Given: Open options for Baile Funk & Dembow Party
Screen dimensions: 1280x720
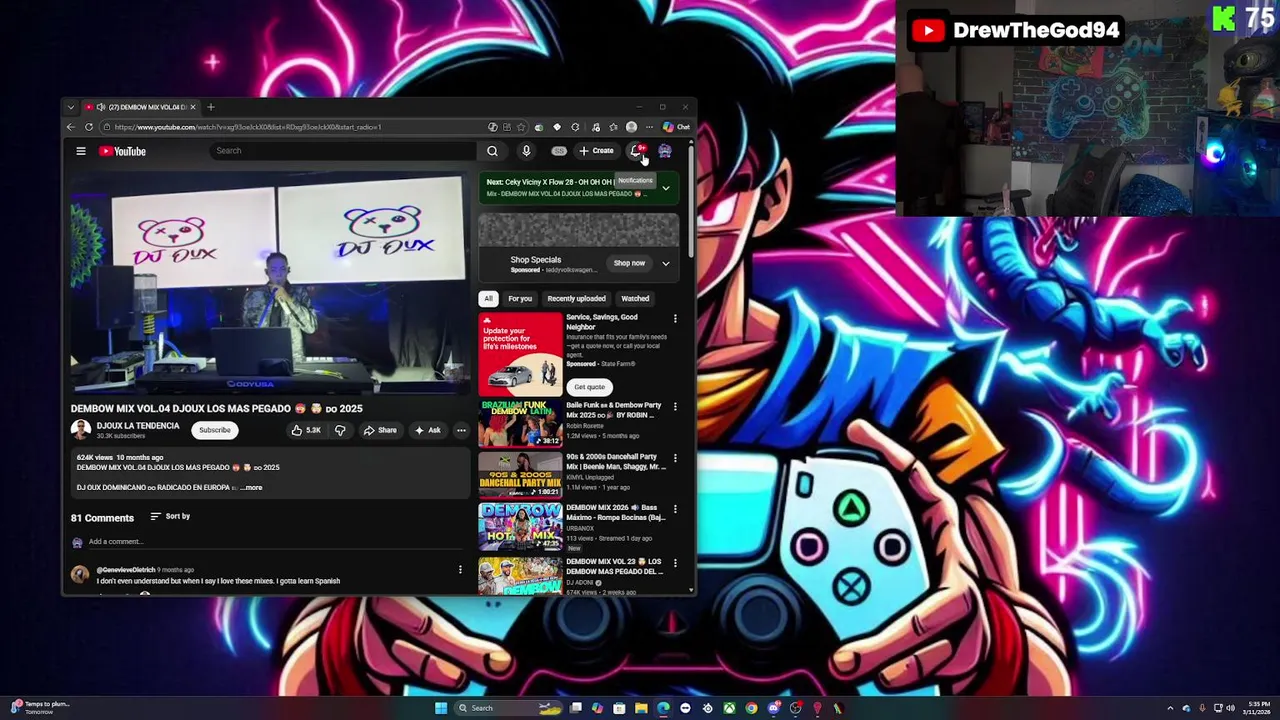Looking at the screenshot, I should (675, 407).
